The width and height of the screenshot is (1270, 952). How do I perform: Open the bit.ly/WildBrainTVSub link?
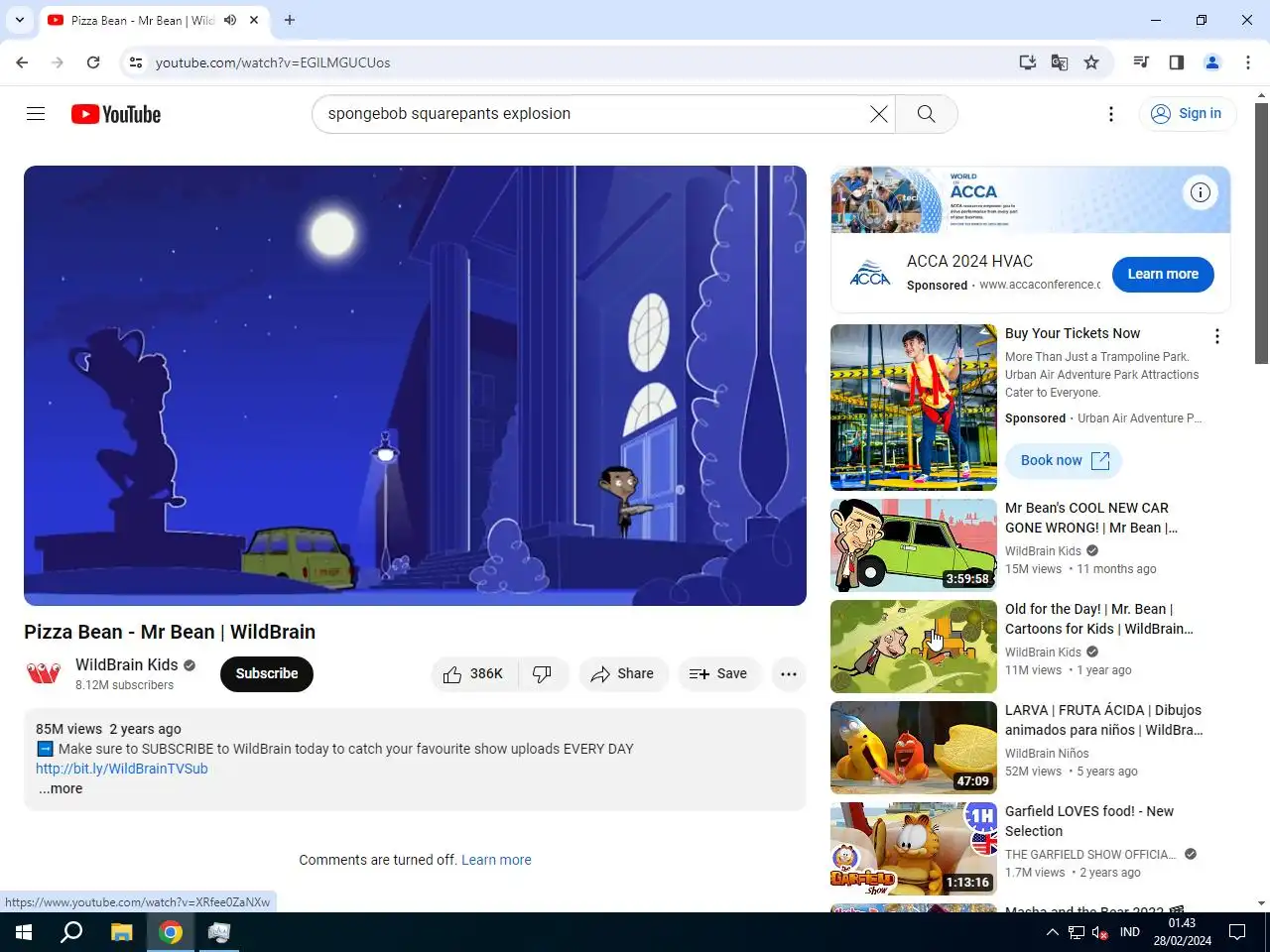[122, 769]
